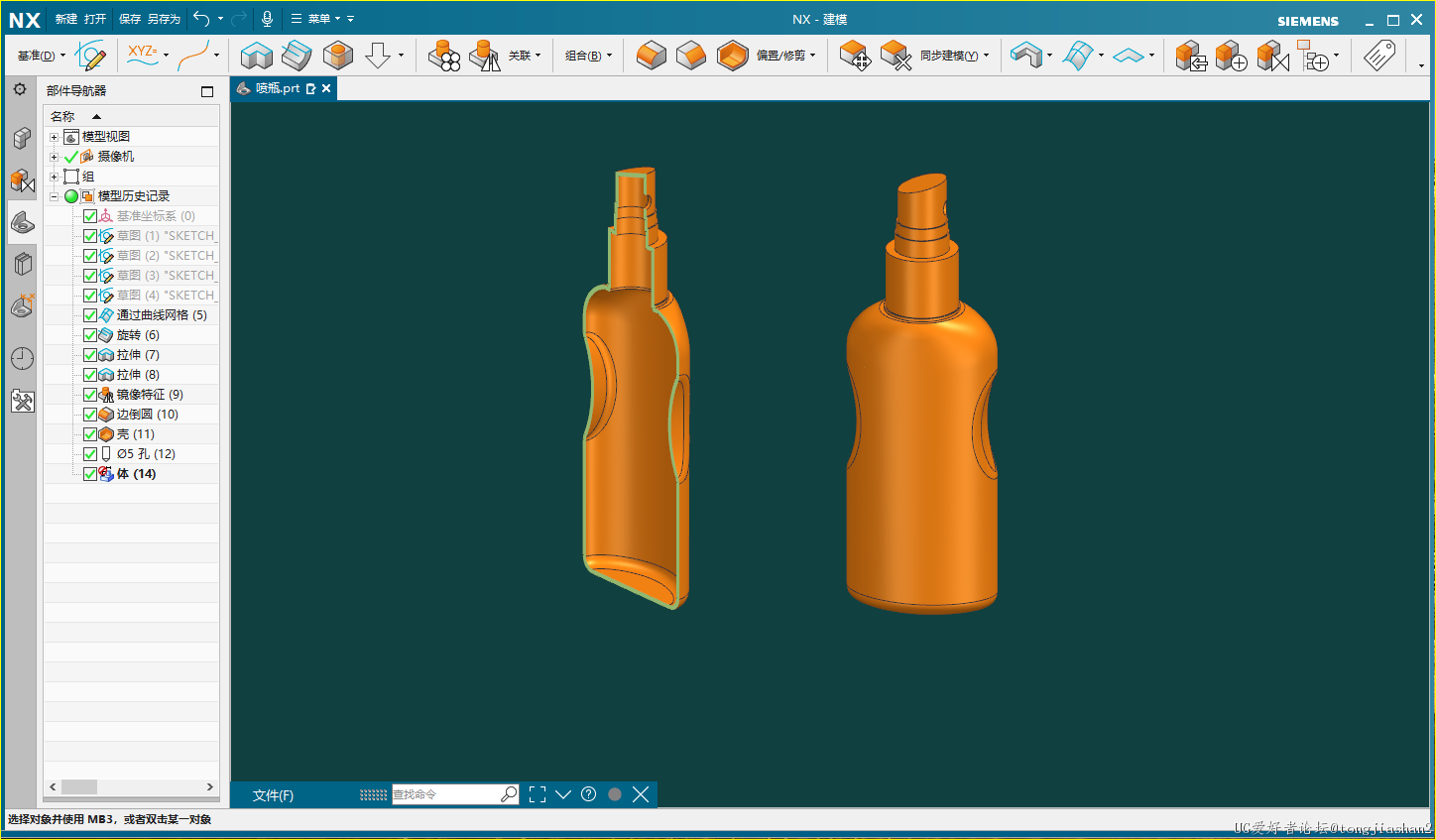Open the Reuse Library sidebar tab
Image resolution: width=1436 pixels, height=840 pixels.
(x=22, y=264)
